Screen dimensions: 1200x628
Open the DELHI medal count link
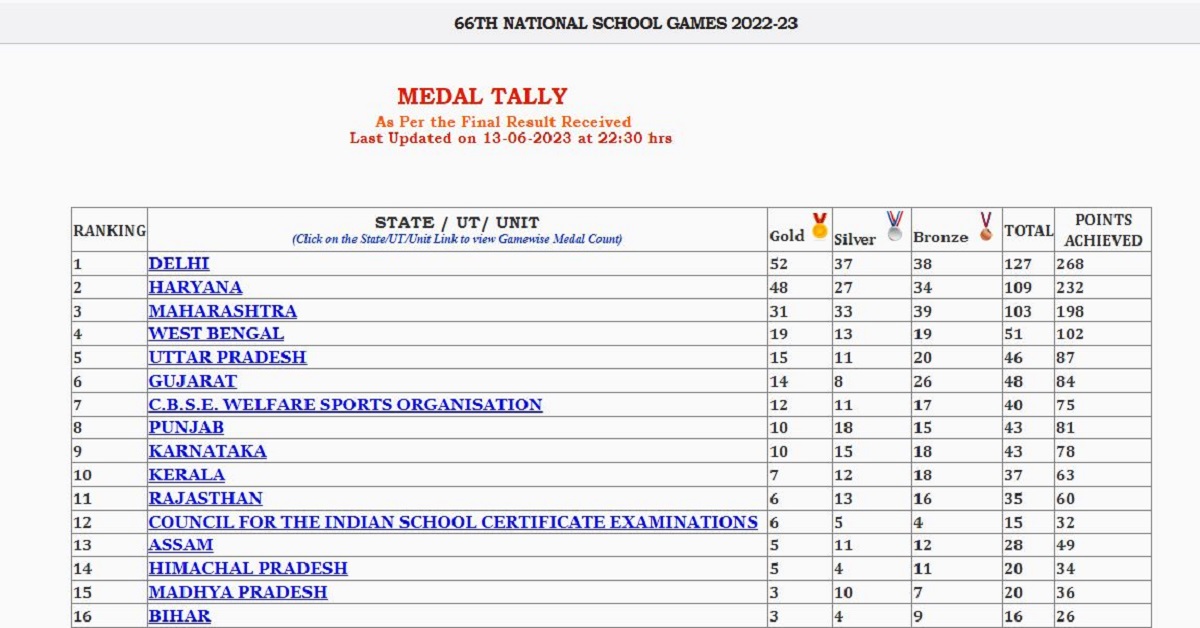179,264
